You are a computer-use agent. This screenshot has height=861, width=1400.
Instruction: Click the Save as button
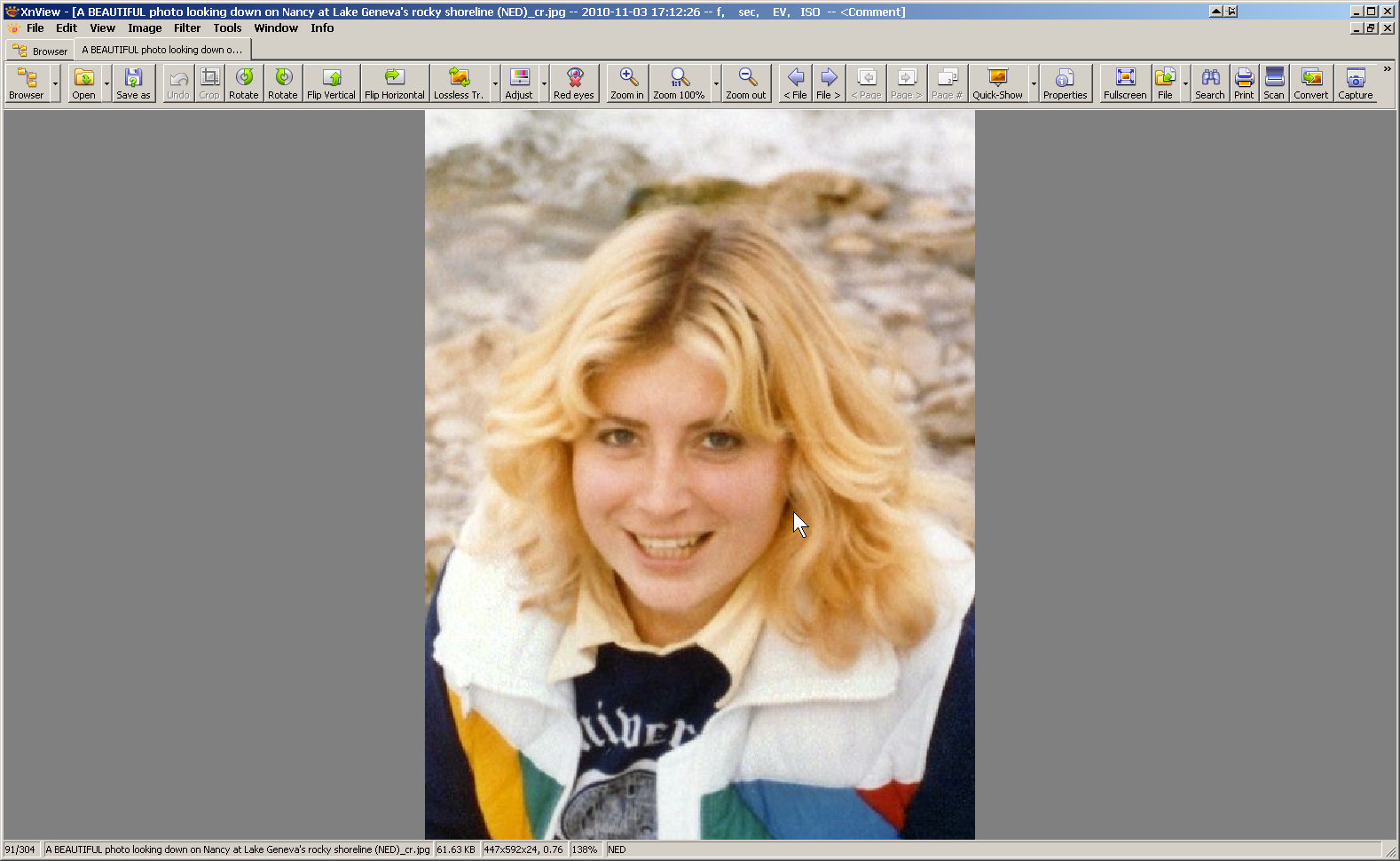pyautogui.click(x=133, y=83)
